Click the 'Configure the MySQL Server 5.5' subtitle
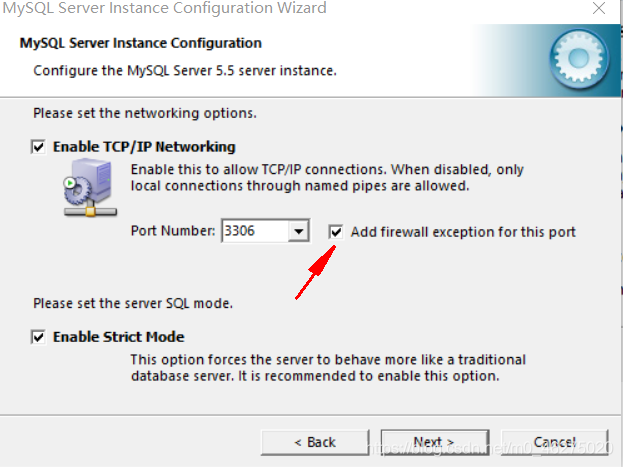 (185, 71)
